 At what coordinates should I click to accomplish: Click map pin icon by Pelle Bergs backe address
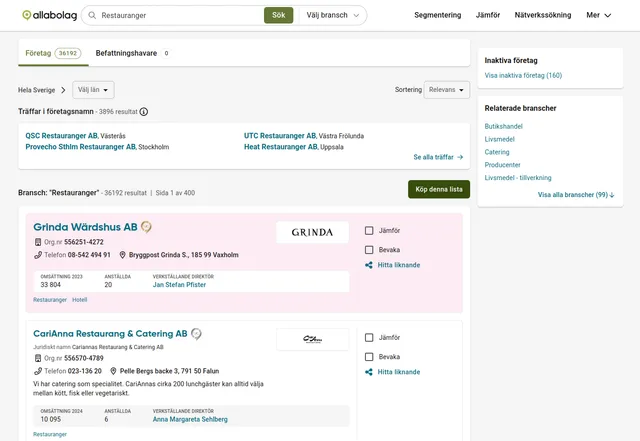tap(113, 371)
